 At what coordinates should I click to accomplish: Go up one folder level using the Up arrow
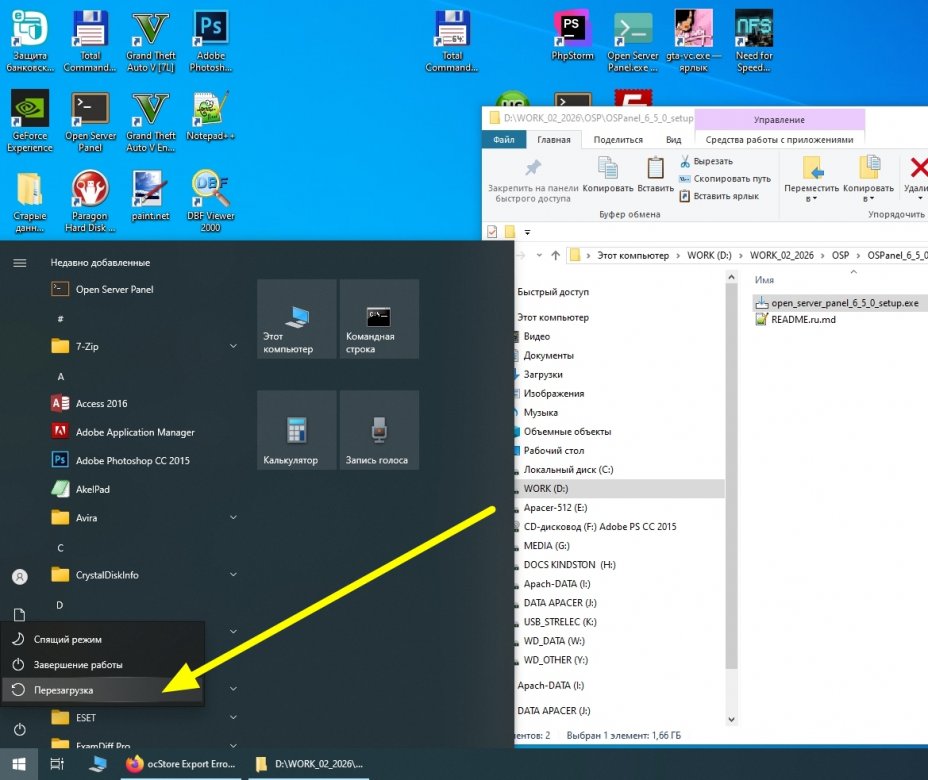[555, 255]
